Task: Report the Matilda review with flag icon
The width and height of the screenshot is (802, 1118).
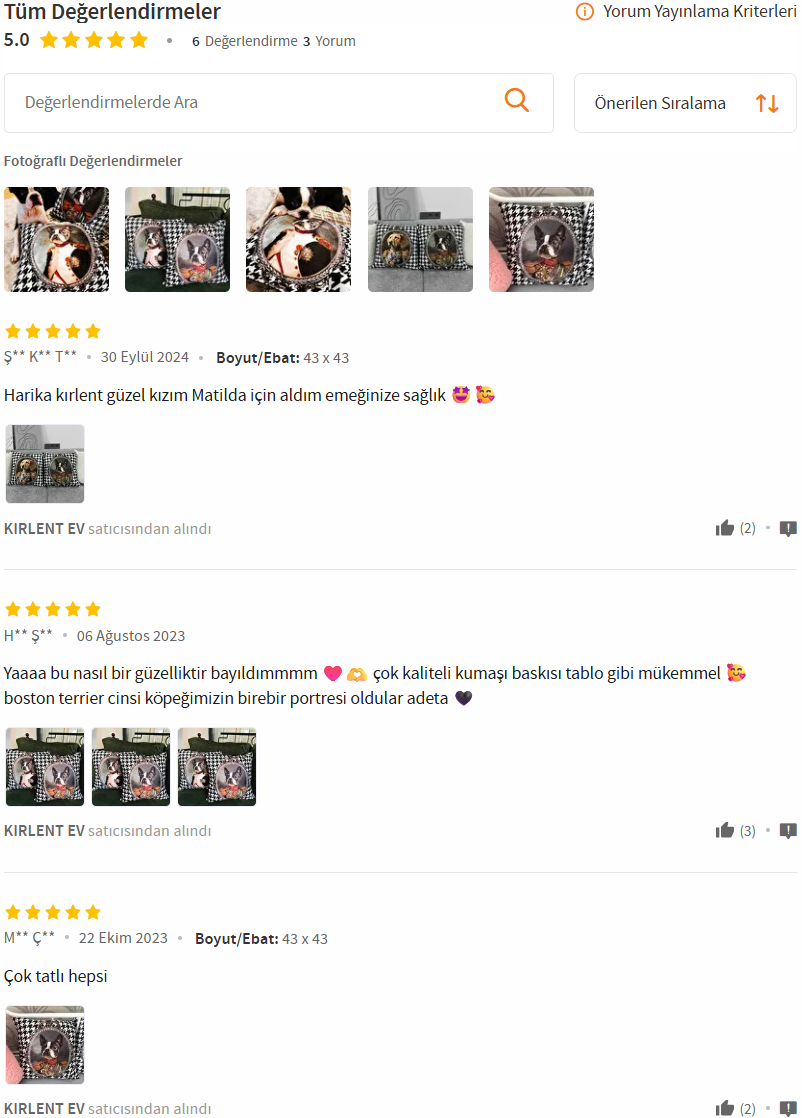Action: point(788,528)
